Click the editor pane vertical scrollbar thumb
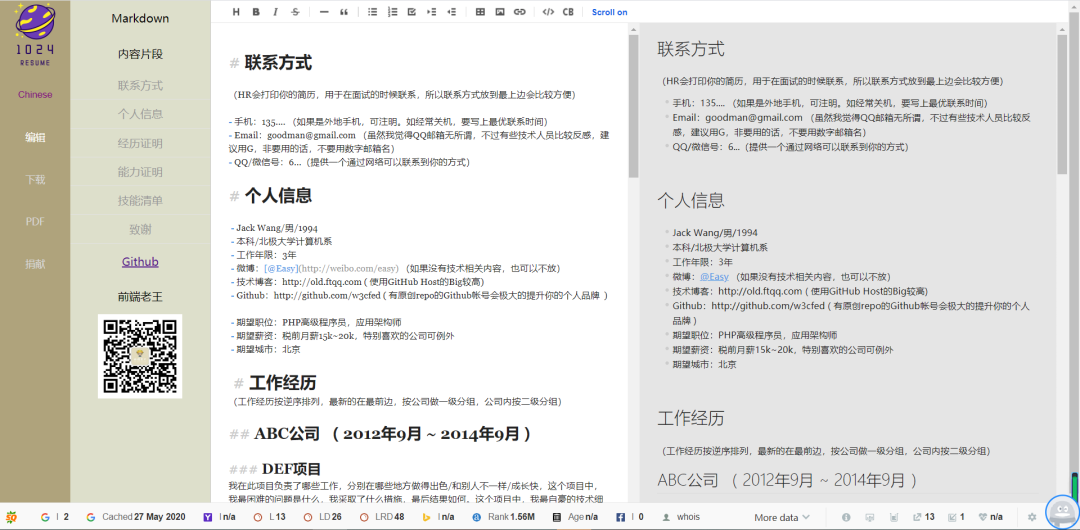The height and width of the screenshot is (530, 1080). click(633, 105)
